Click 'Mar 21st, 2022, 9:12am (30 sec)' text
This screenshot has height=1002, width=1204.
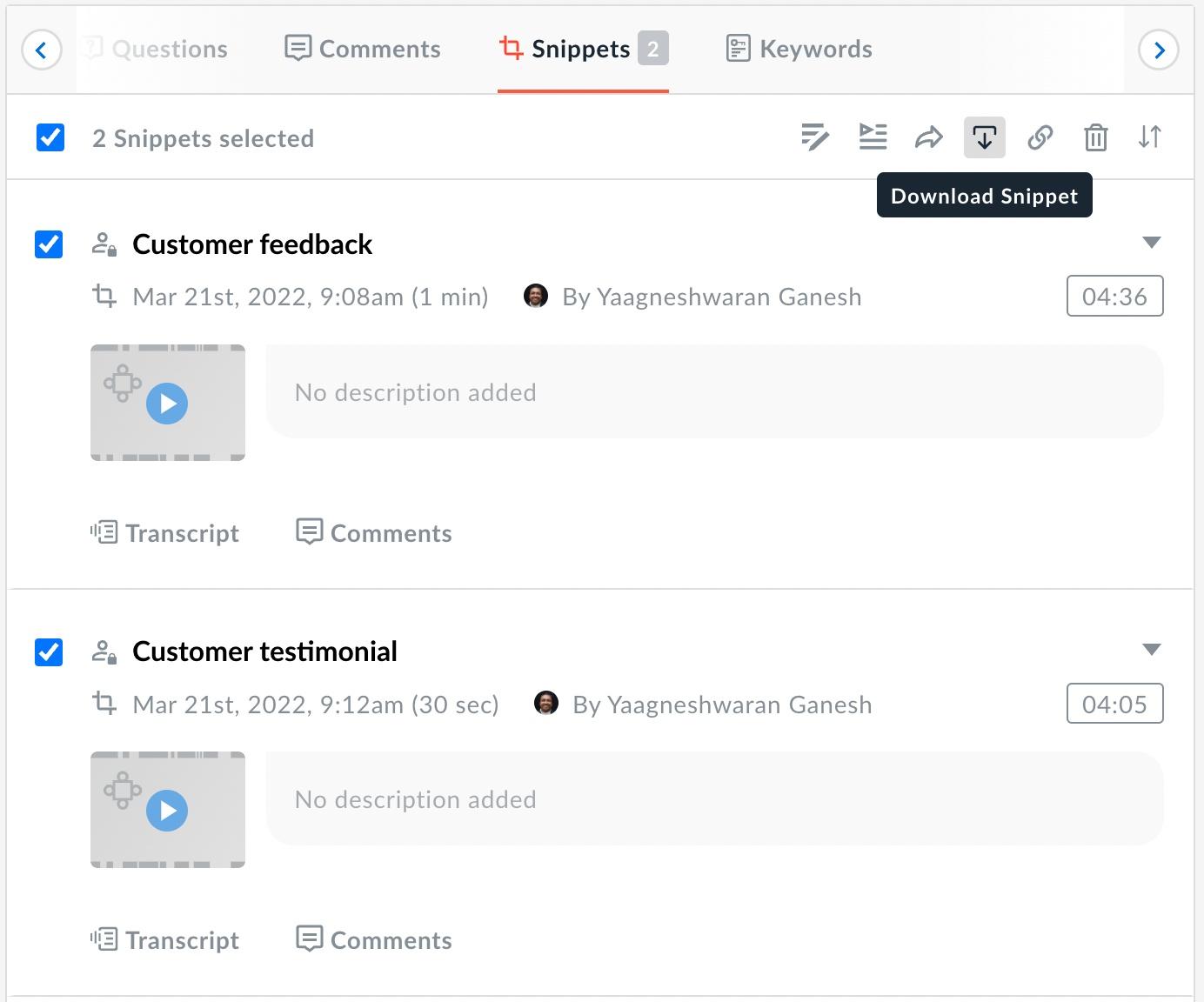(x=316, y=704)
